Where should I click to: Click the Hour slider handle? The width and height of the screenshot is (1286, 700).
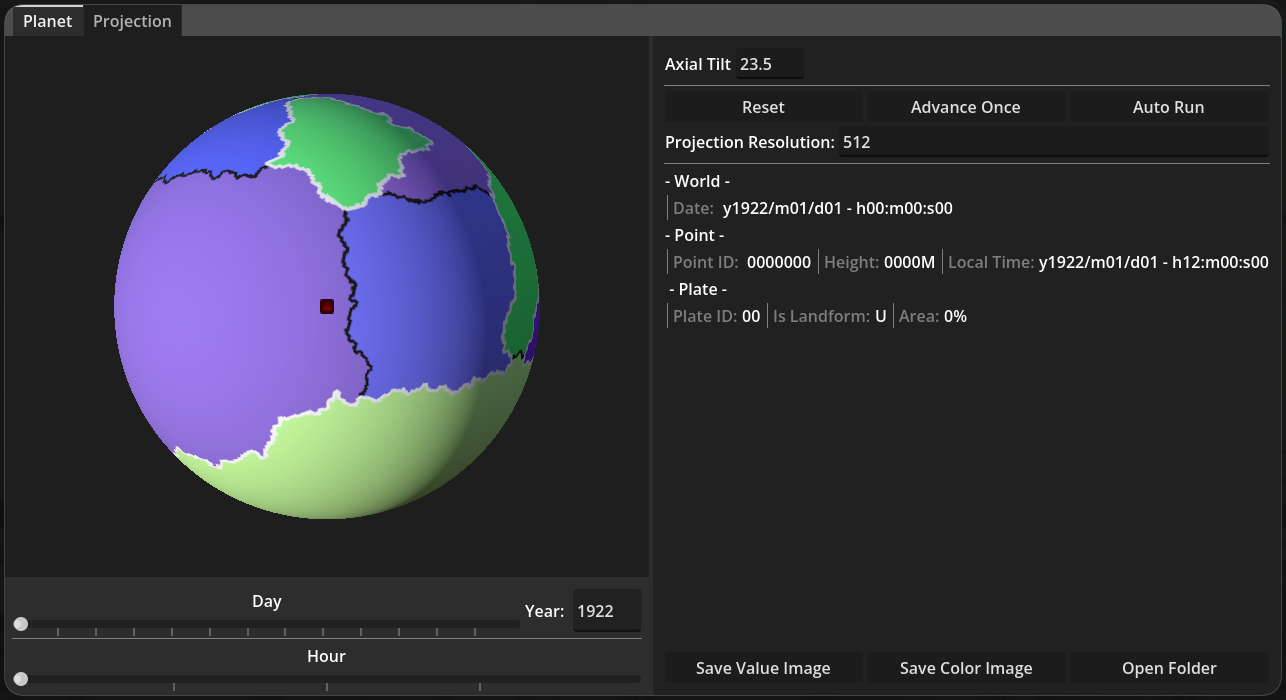[21, 679]
